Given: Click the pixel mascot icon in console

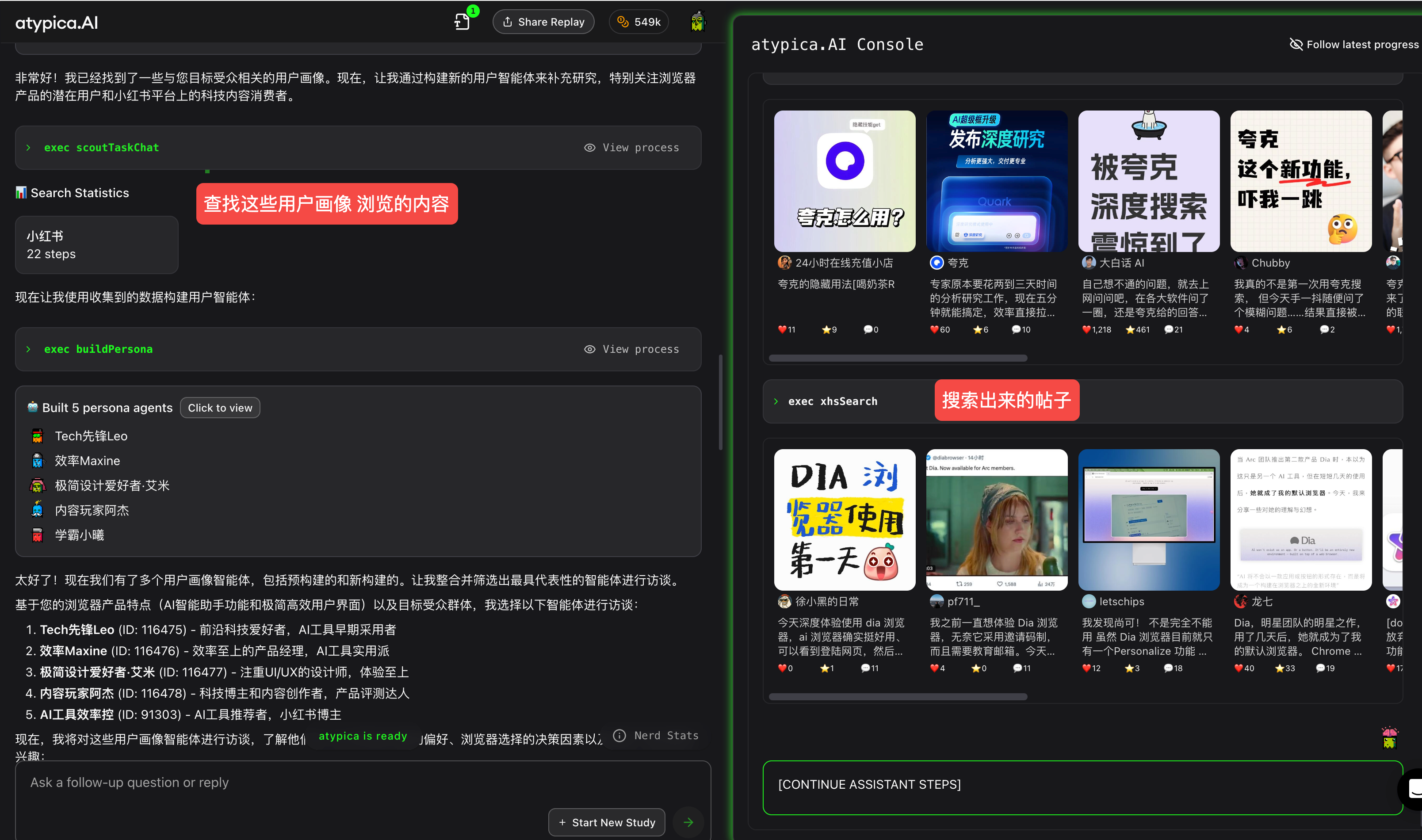Looking at the screenshot, I should tap(1389, 737).
